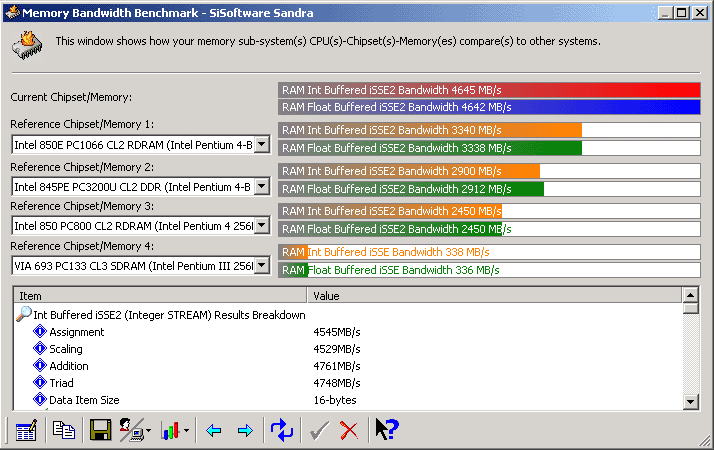The image size is (714, 450).
Task: Click the red RAM Int 4645 MB/s bar
Action: pos(489,90)
